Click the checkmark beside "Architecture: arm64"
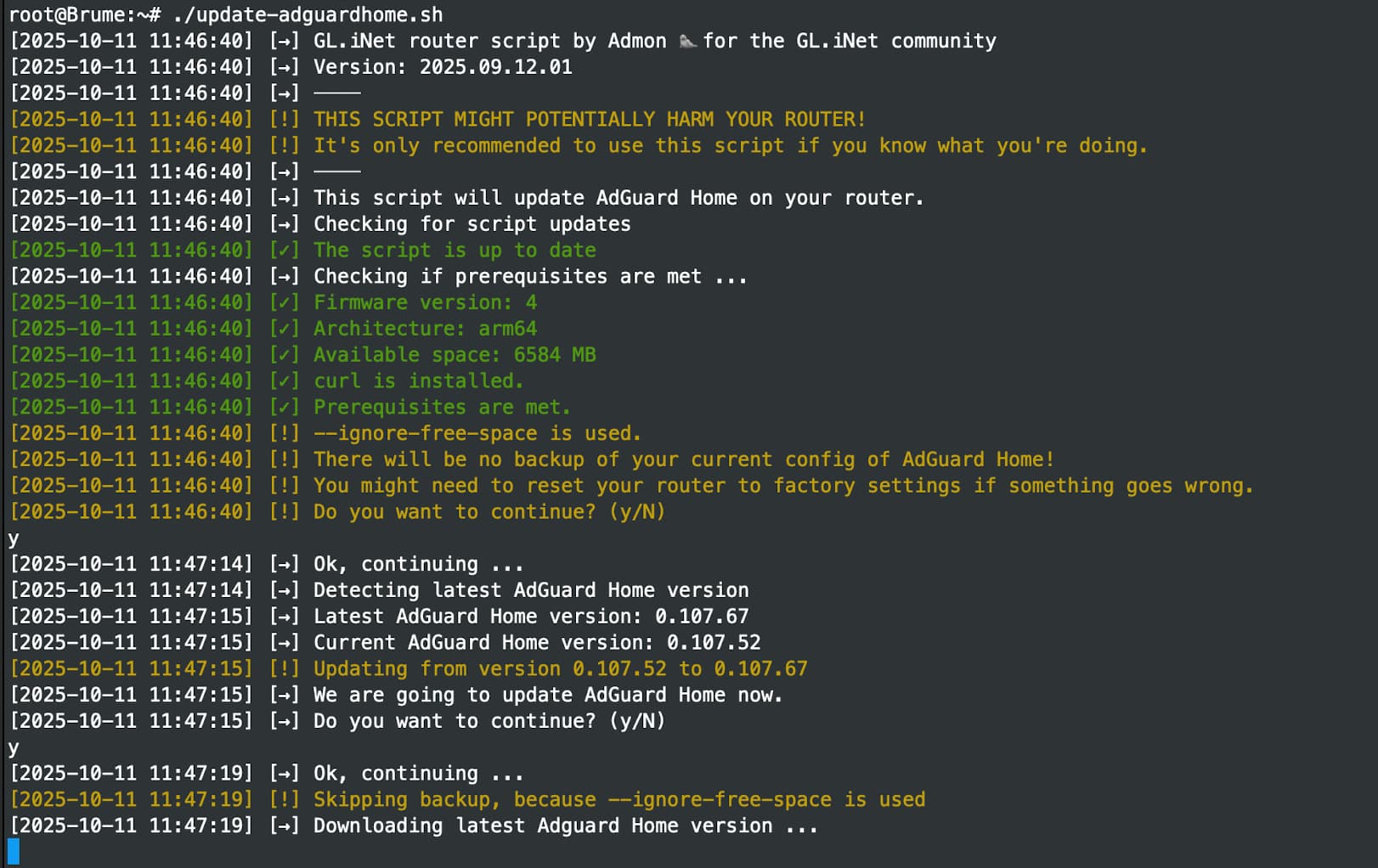 point(284,329)
